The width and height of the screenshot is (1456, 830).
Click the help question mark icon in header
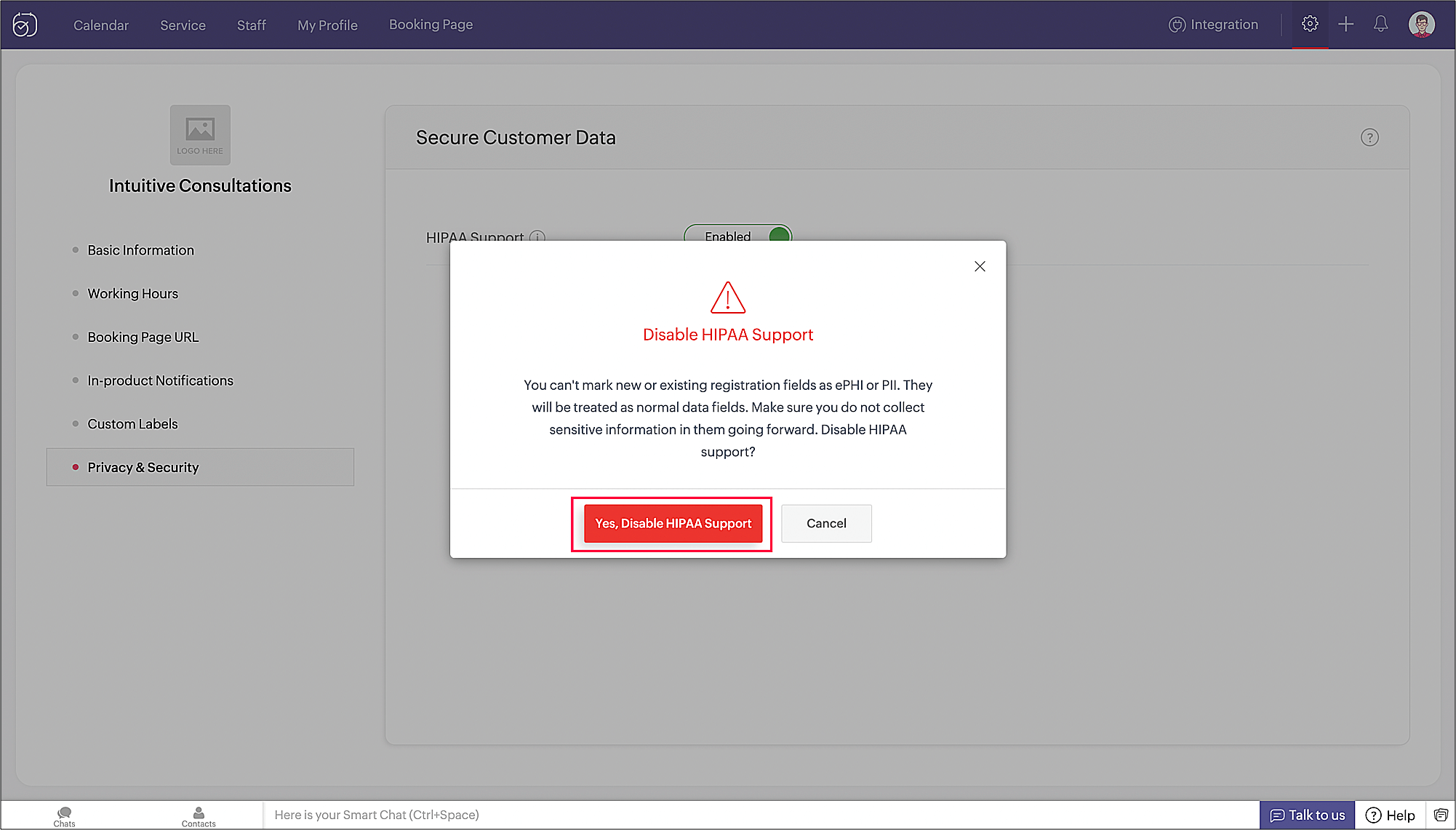click(1369, 137)
